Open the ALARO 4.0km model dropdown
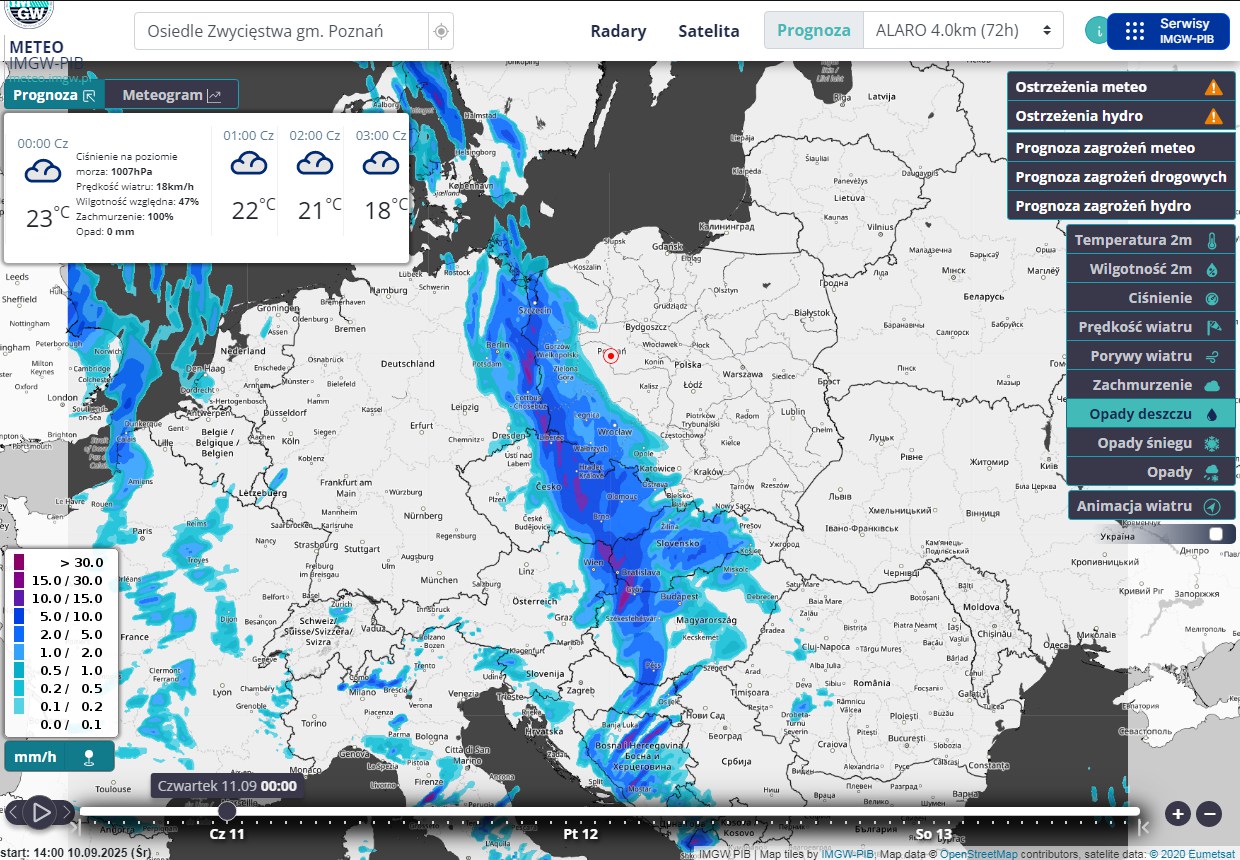The image size is (1240, 860). (x=963, y=30)
